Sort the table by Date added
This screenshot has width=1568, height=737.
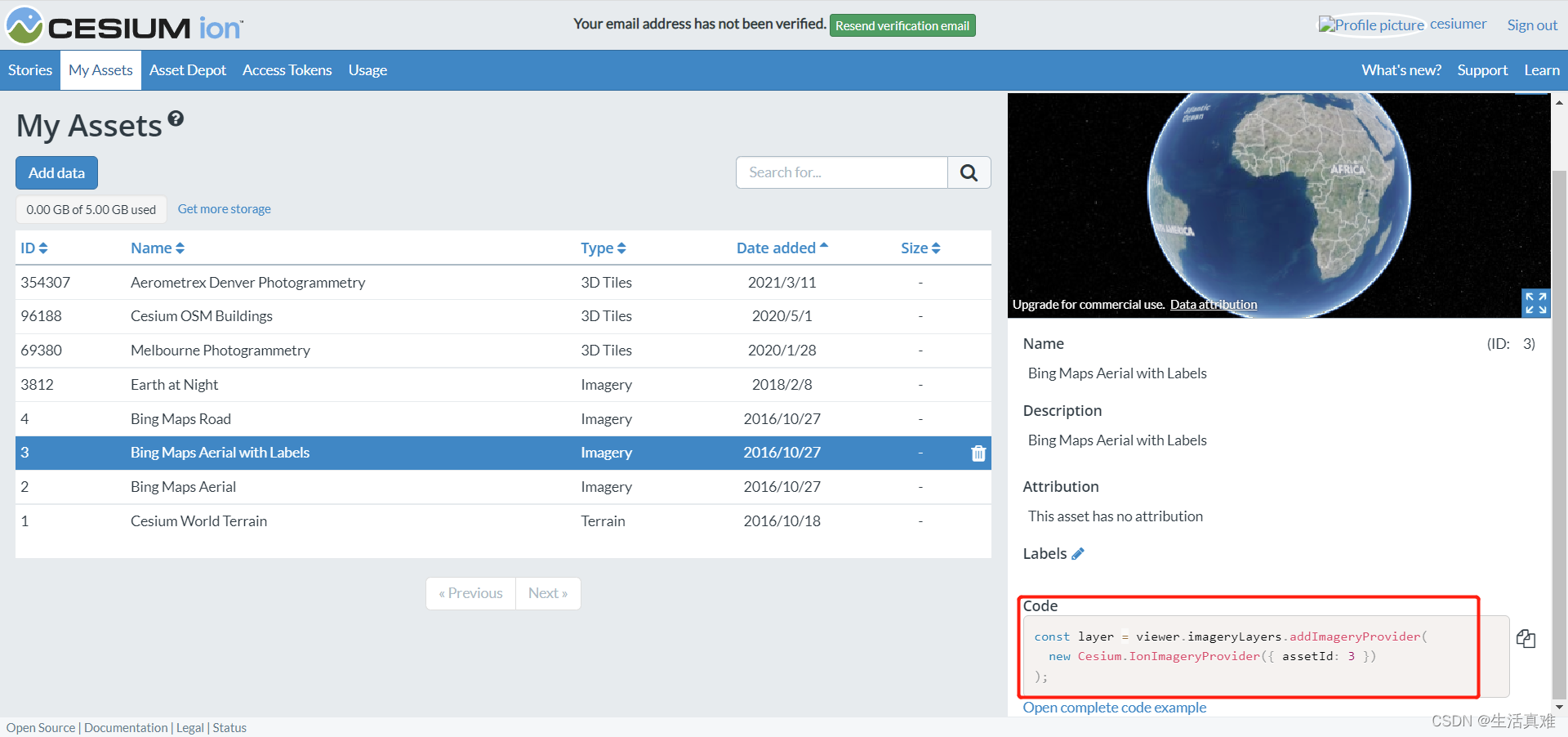click(x=782, y=248)
